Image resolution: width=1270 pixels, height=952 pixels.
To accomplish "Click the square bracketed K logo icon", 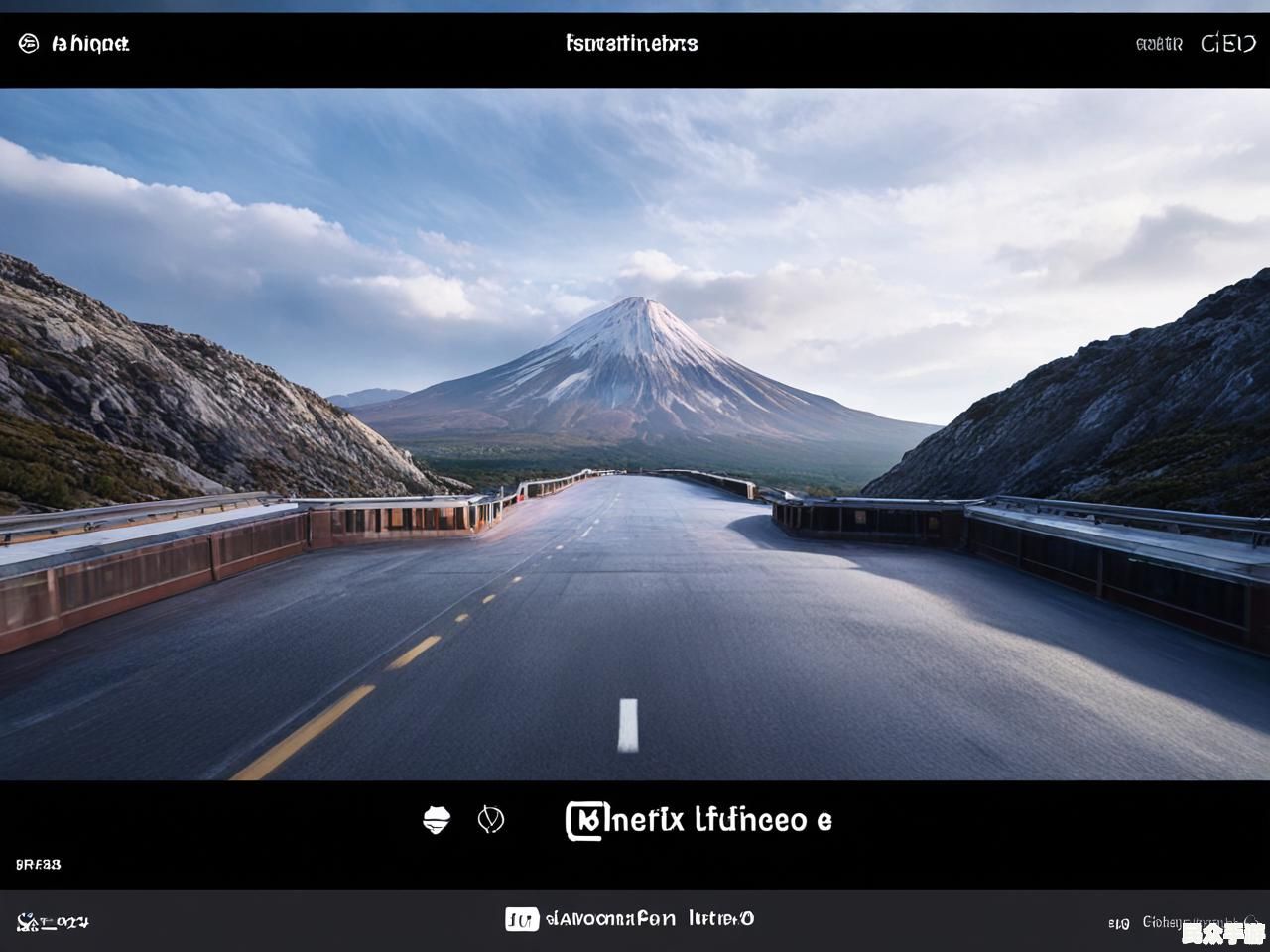I will pos(583,820).
